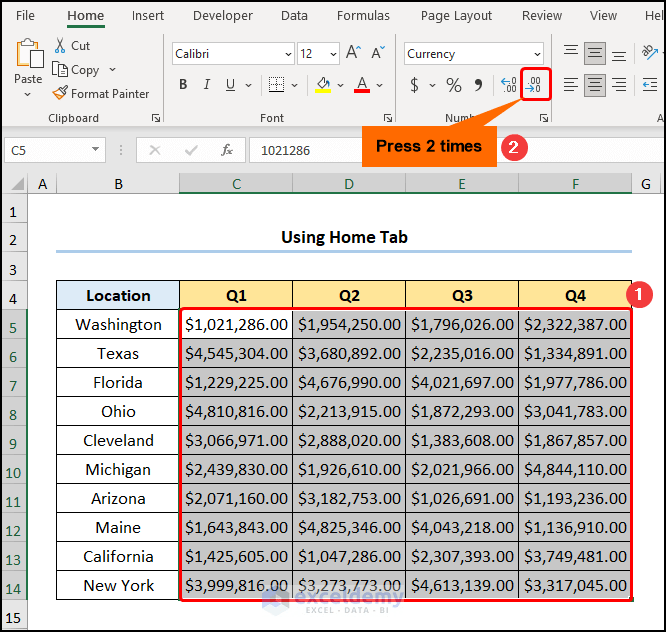
Task: Switch to the Page Layout tab
Action: [x=456, y=16]
